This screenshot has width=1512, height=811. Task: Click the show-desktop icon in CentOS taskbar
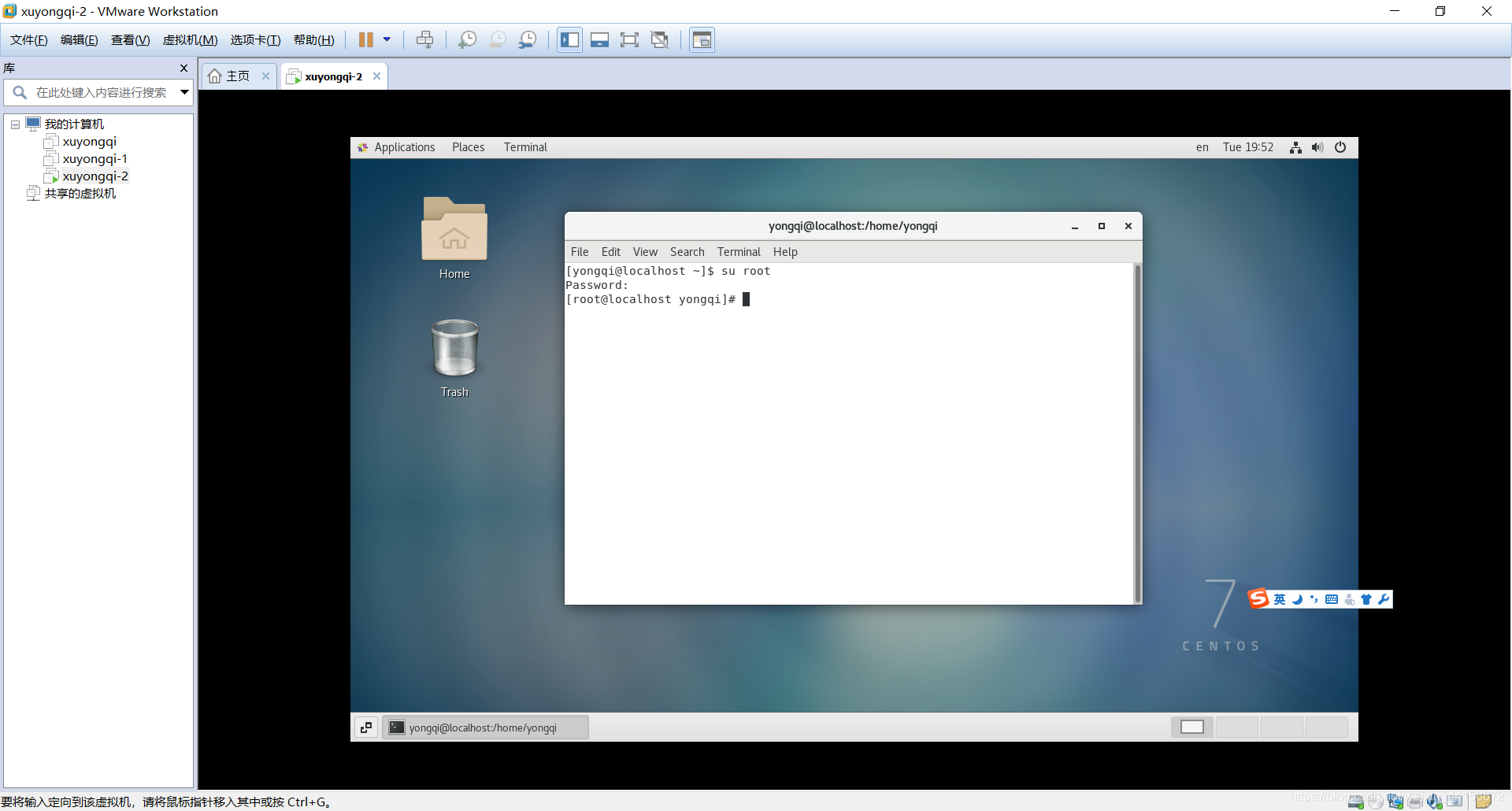[366, 728]
